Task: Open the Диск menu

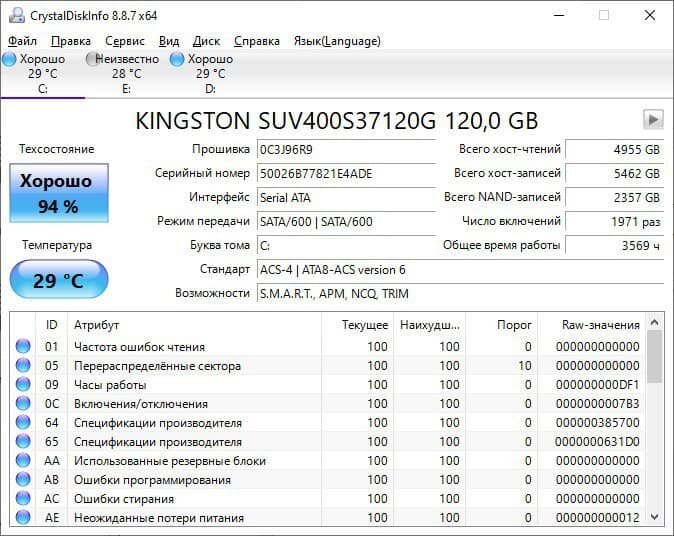Action: pyautogui.click(x=206, y=41)
